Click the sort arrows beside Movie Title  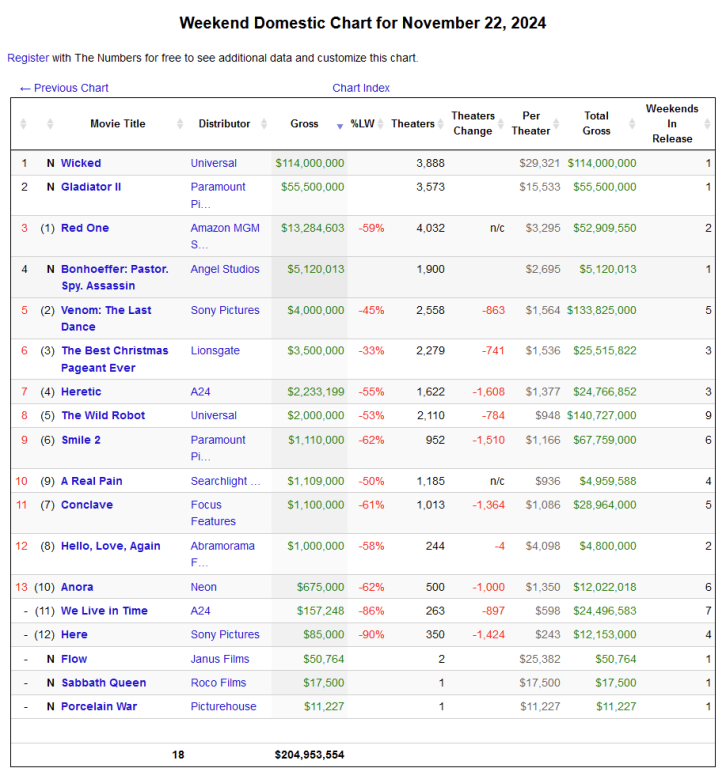pyautogui.click(x=180, y=124)
